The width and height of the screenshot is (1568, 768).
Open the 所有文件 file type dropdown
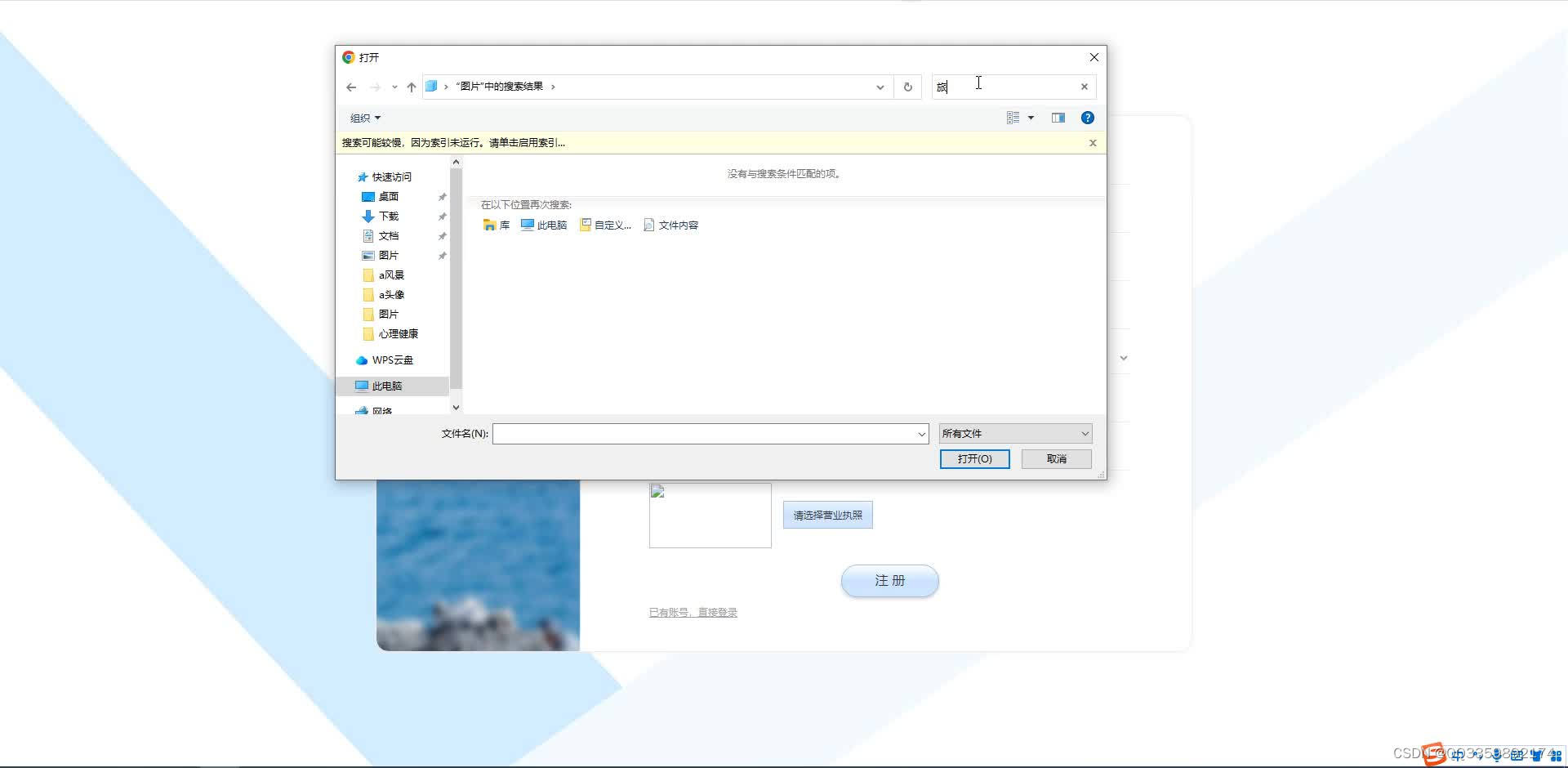pos(1015,434)
